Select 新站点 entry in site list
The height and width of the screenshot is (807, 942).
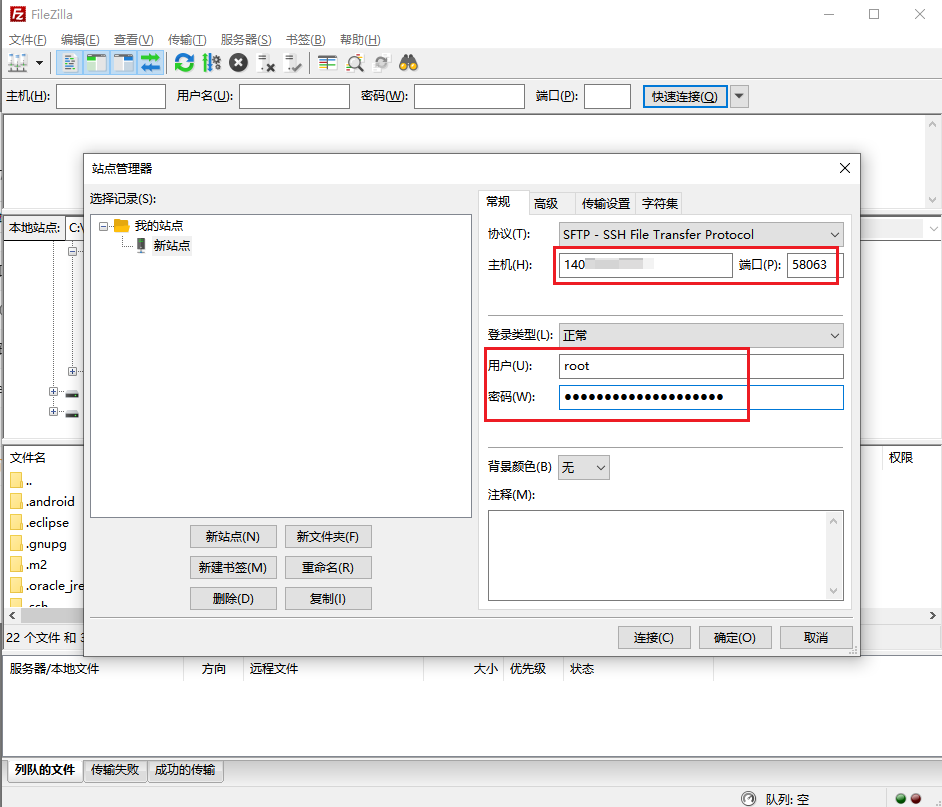click(172, 245)
